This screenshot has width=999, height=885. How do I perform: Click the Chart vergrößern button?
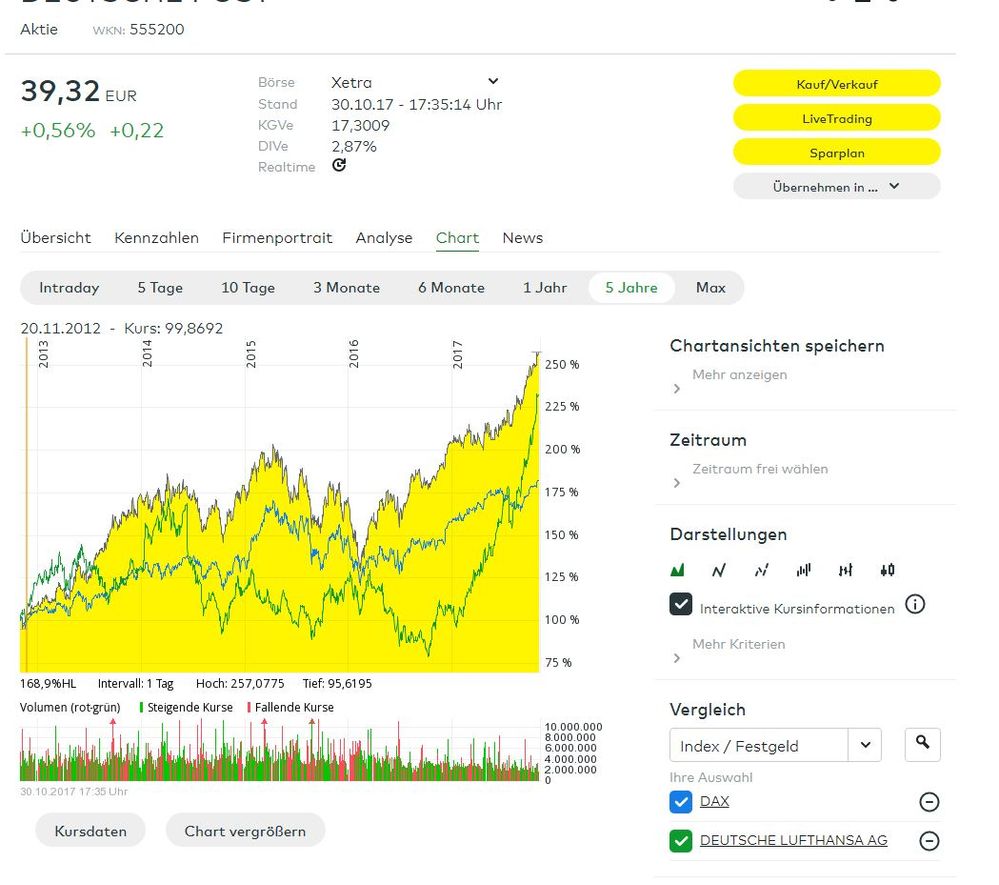(x=245, y=831)
